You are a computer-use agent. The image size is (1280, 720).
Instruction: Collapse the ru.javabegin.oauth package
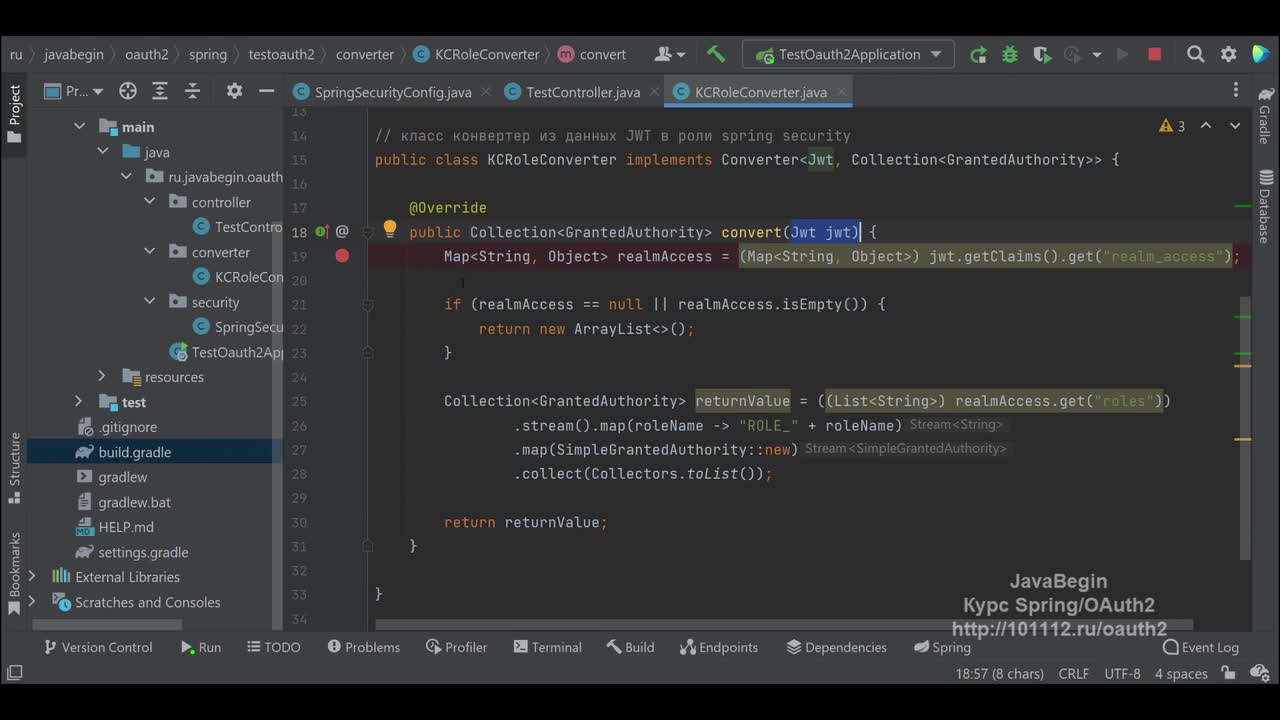pyautogui.click(x=126, y=176)
